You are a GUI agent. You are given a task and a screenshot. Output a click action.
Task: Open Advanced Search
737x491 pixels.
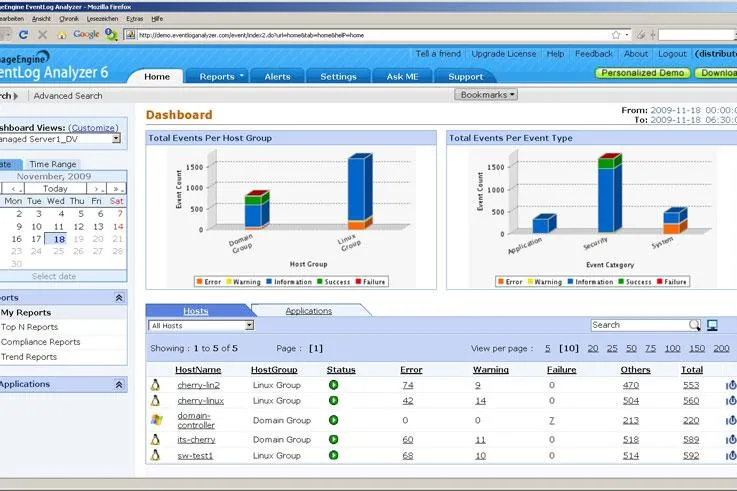pos(68,95)
